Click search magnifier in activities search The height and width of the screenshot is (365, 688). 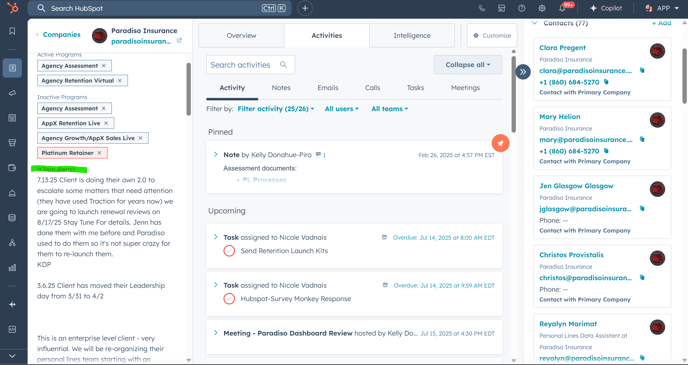(x=283, y=64)
